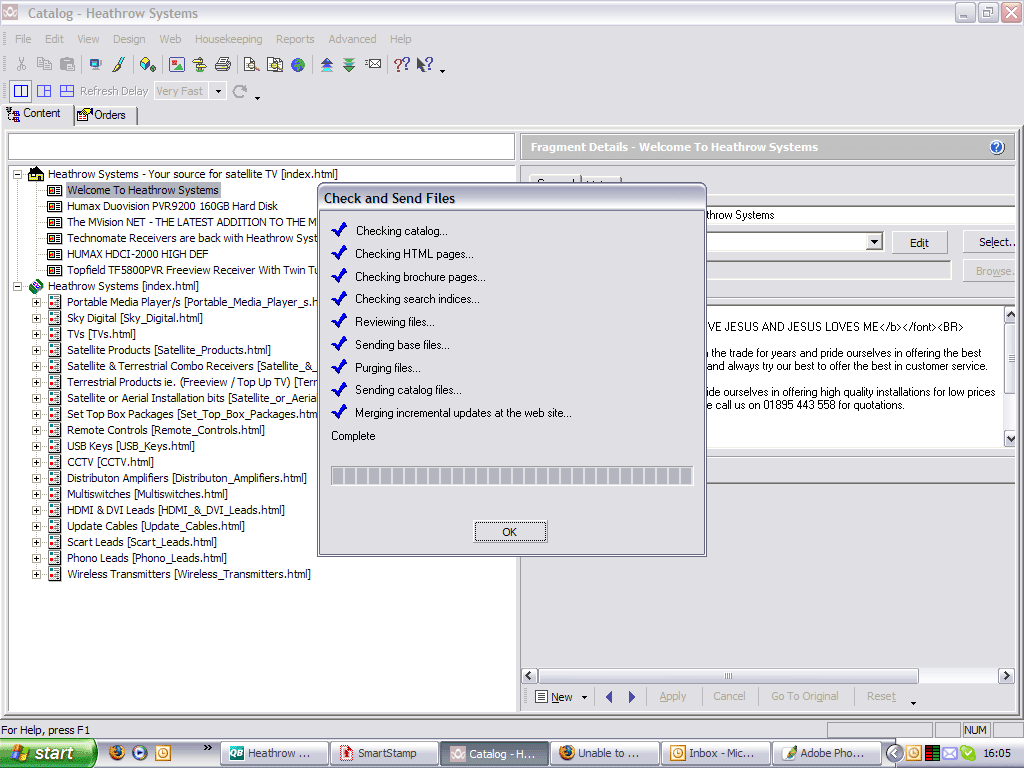Click the yellow signpost toolbar icon
Screen dimensions: 1024x768
[199, 64]
